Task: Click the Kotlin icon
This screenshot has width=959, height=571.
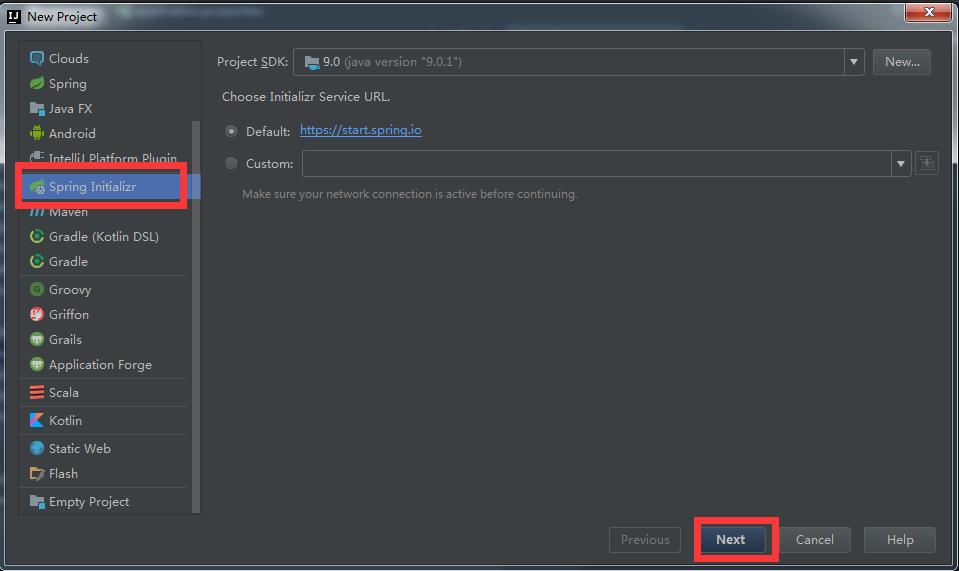Action: [37, 421]
